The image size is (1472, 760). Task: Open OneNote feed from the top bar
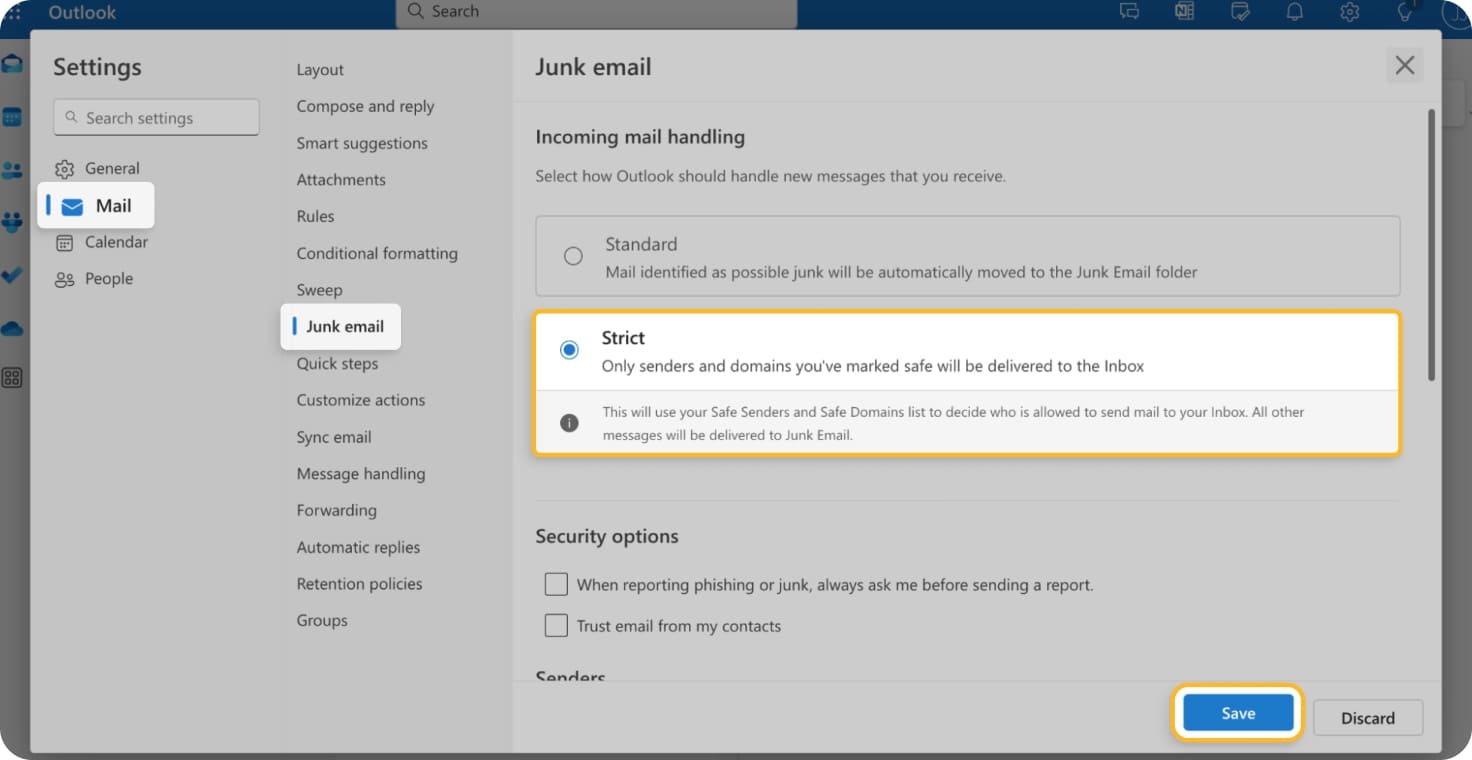1185,11
